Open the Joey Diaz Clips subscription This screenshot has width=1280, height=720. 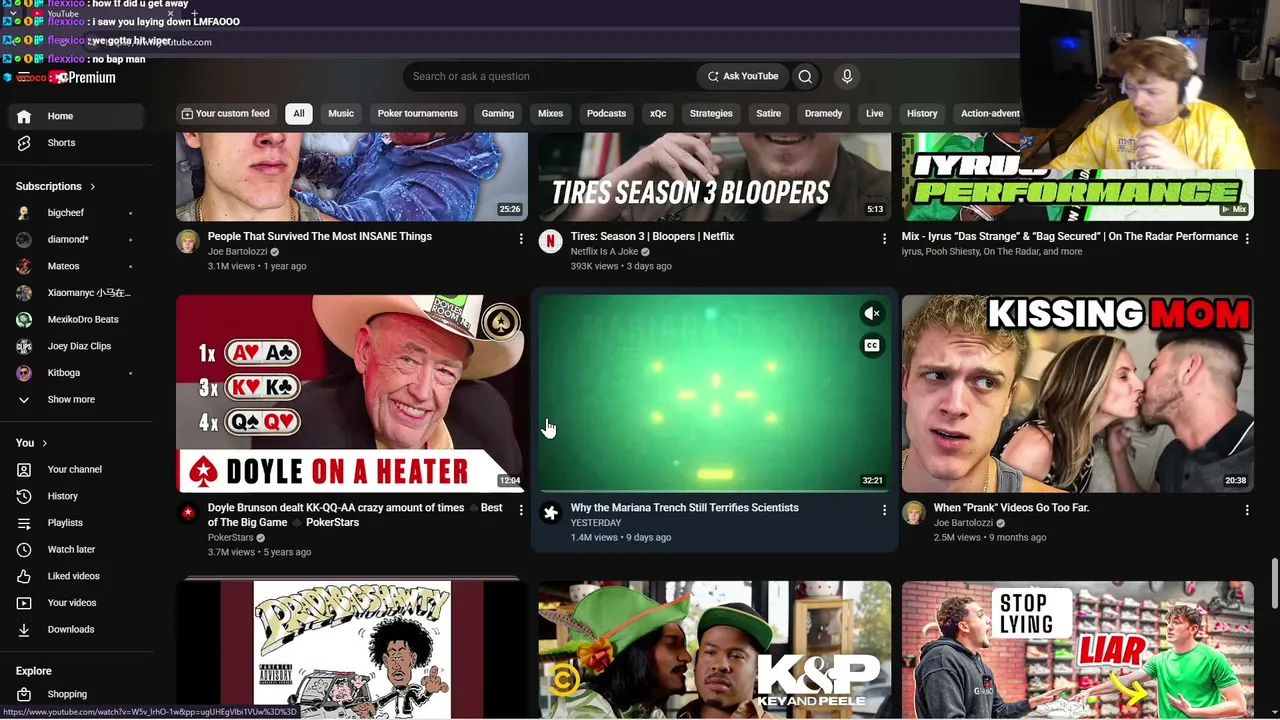click(x=77, y=346)
